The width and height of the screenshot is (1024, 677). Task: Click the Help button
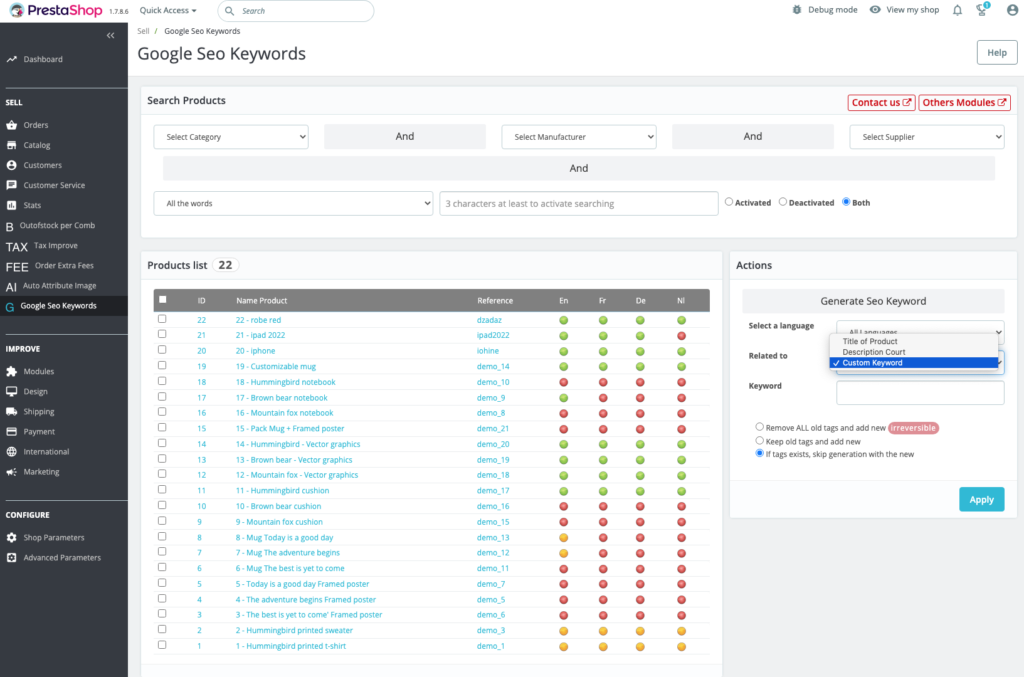tap(997, 53)
